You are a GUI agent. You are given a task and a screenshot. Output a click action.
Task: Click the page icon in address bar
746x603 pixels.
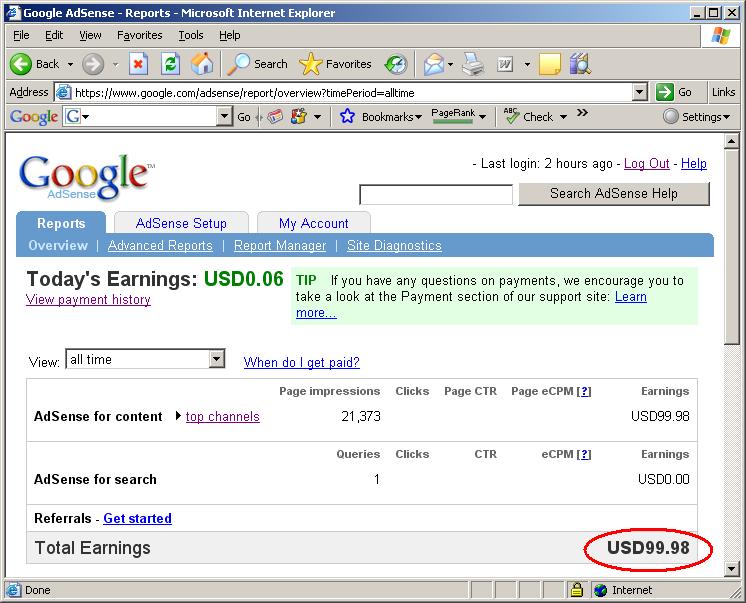[x=64, y=92]
